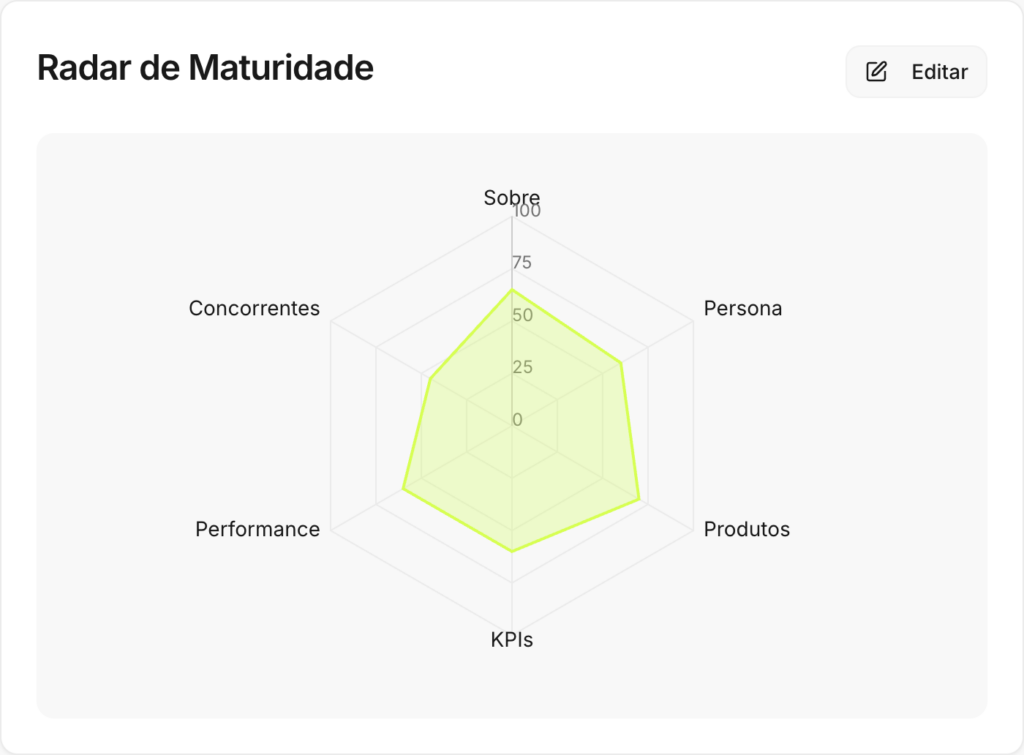
Task: Click the pencil icon in the Editar button
Action: click(877, 72)
